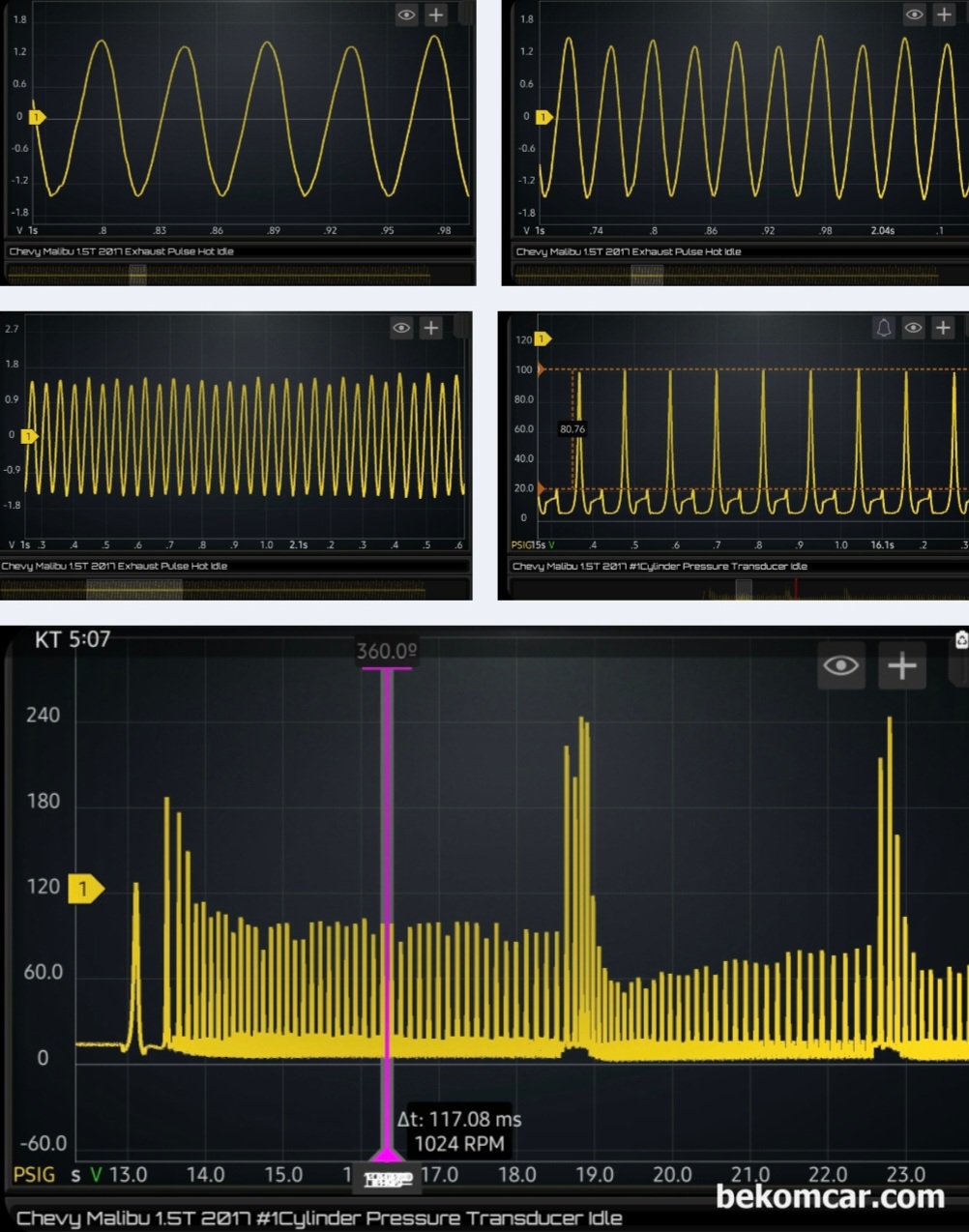
Task: Click the 360.0° label atop the magenta cursor
Action: click(387, 651)
